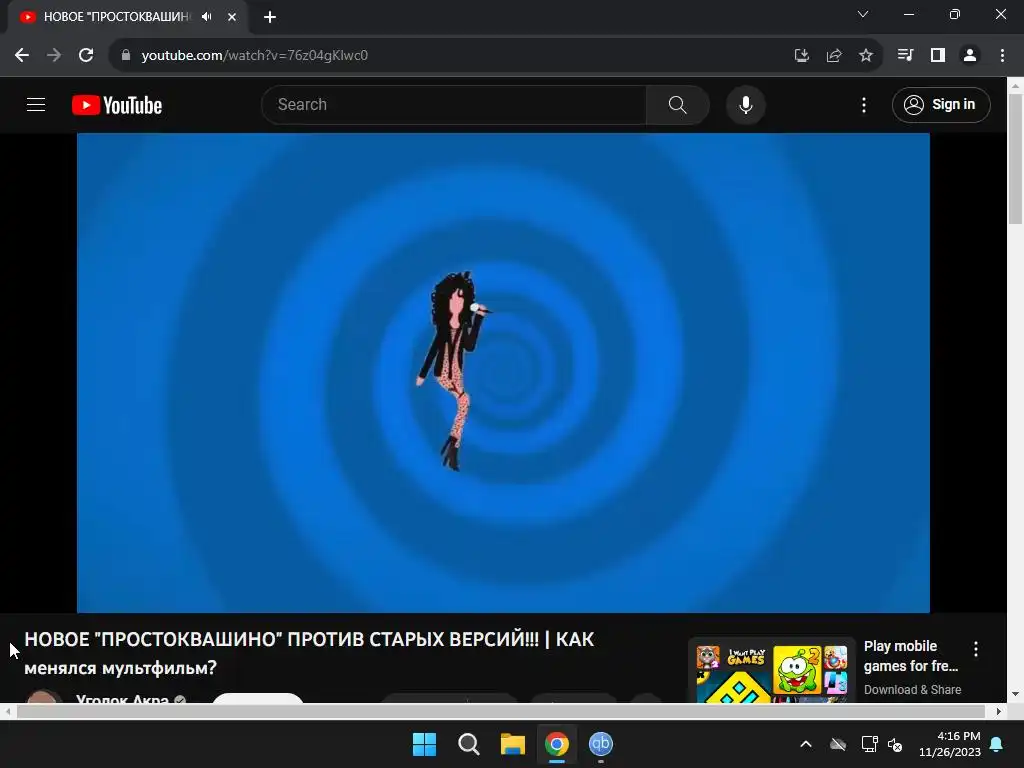1024x768 pixels.
Task: Open Windows taskbar search
Action: tap(469, 744)
